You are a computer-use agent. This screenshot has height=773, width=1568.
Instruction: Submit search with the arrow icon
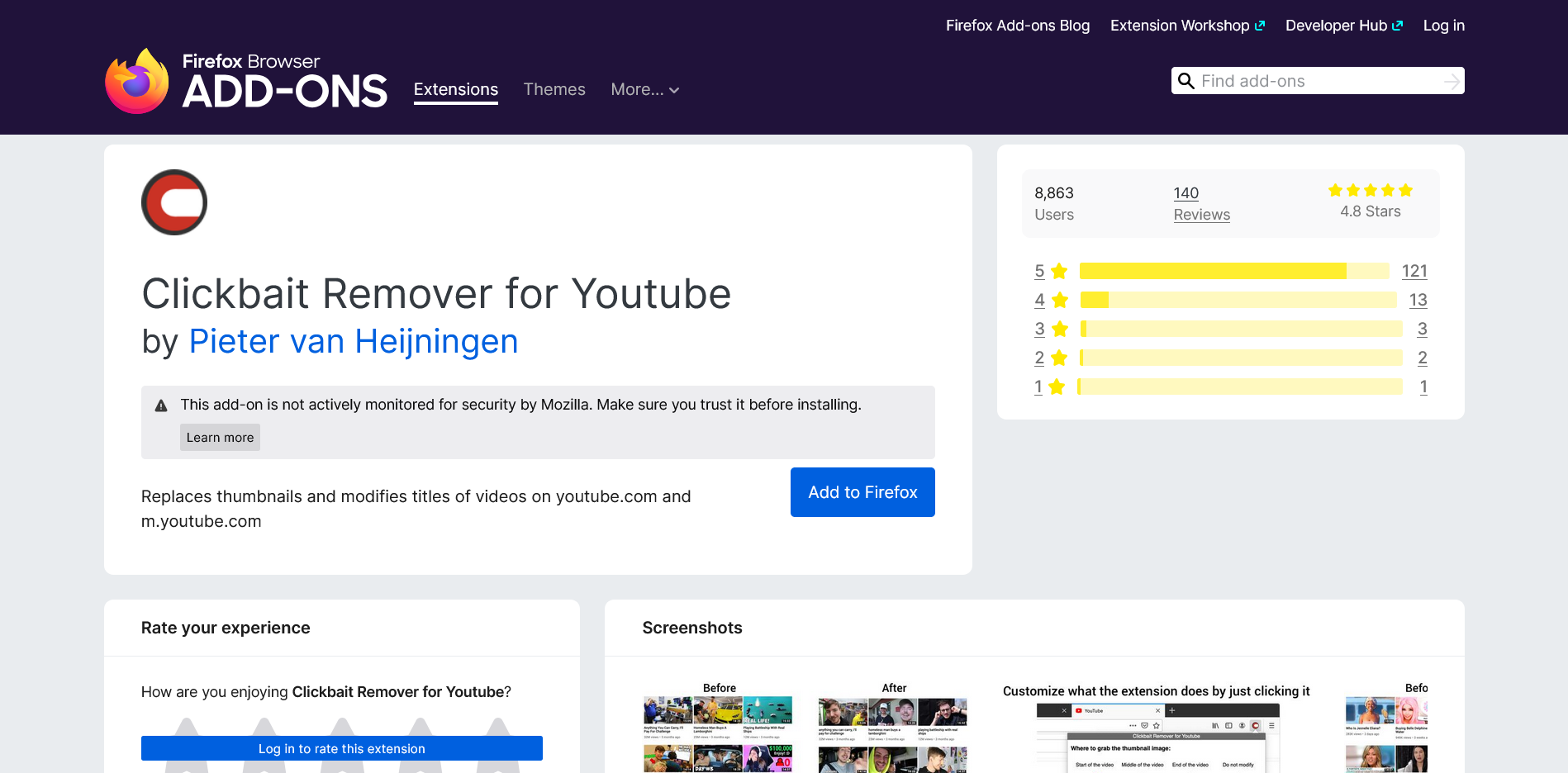(1451, 81)
